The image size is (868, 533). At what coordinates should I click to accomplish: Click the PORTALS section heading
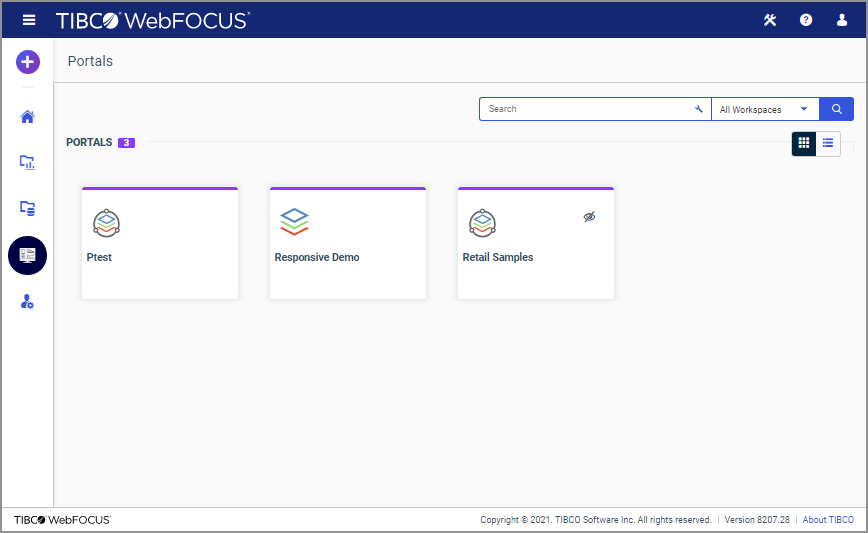tap(89, 142)
